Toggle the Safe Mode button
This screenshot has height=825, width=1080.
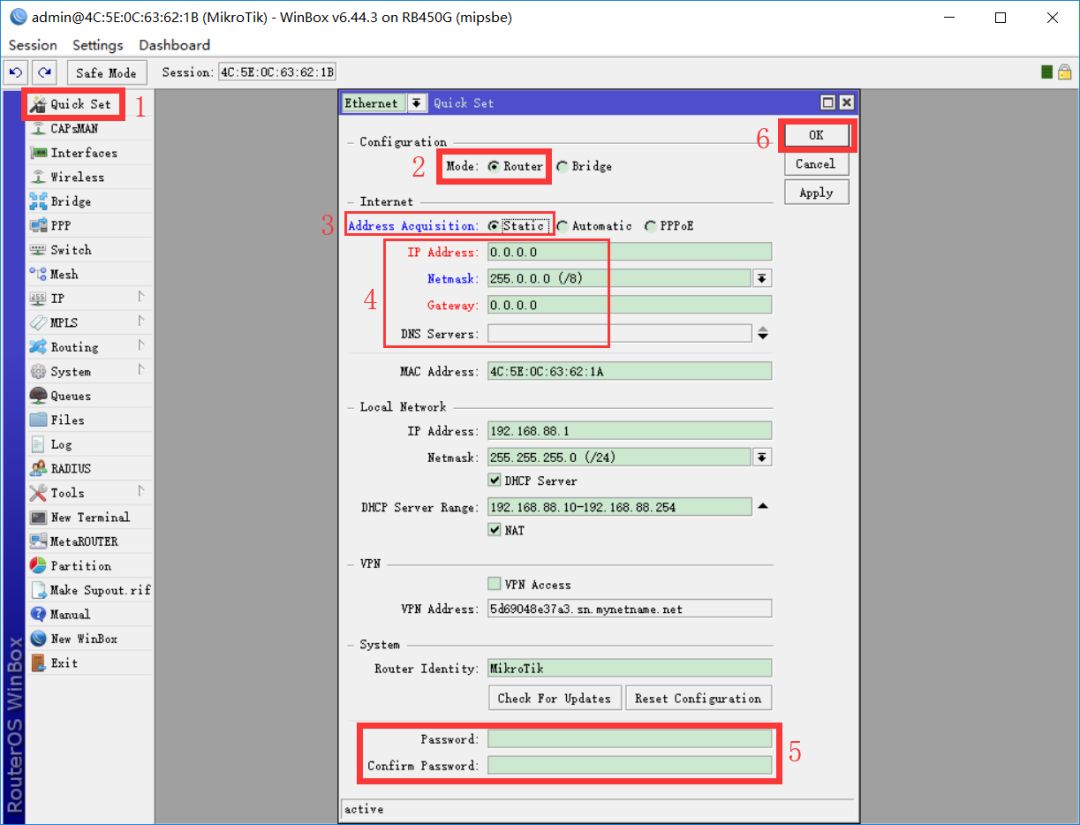(x=106, y=72)
